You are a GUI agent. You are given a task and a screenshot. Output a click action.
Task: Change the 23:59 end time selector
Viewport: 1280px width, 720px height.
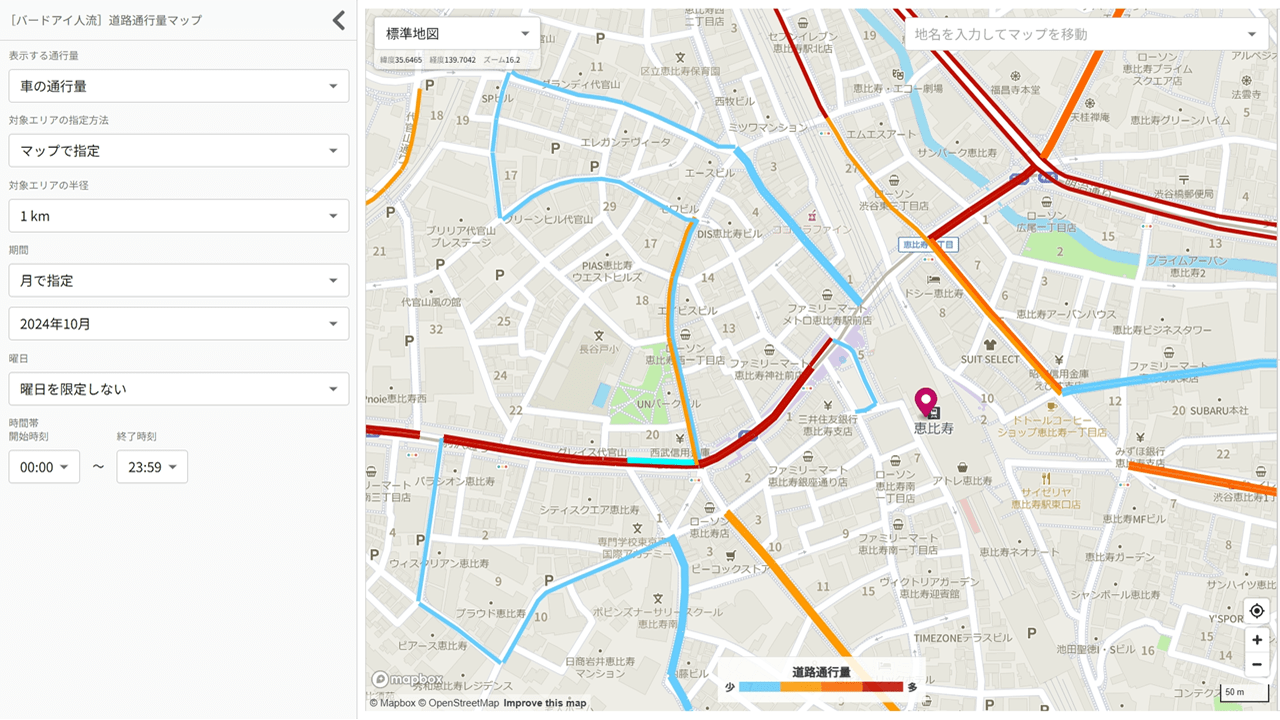point(152,467)
